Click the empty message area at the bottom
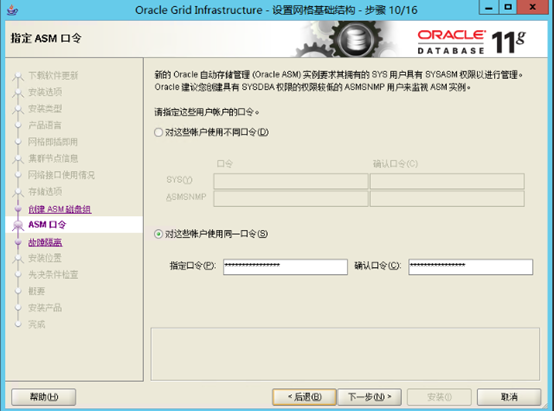 (345, 354)
